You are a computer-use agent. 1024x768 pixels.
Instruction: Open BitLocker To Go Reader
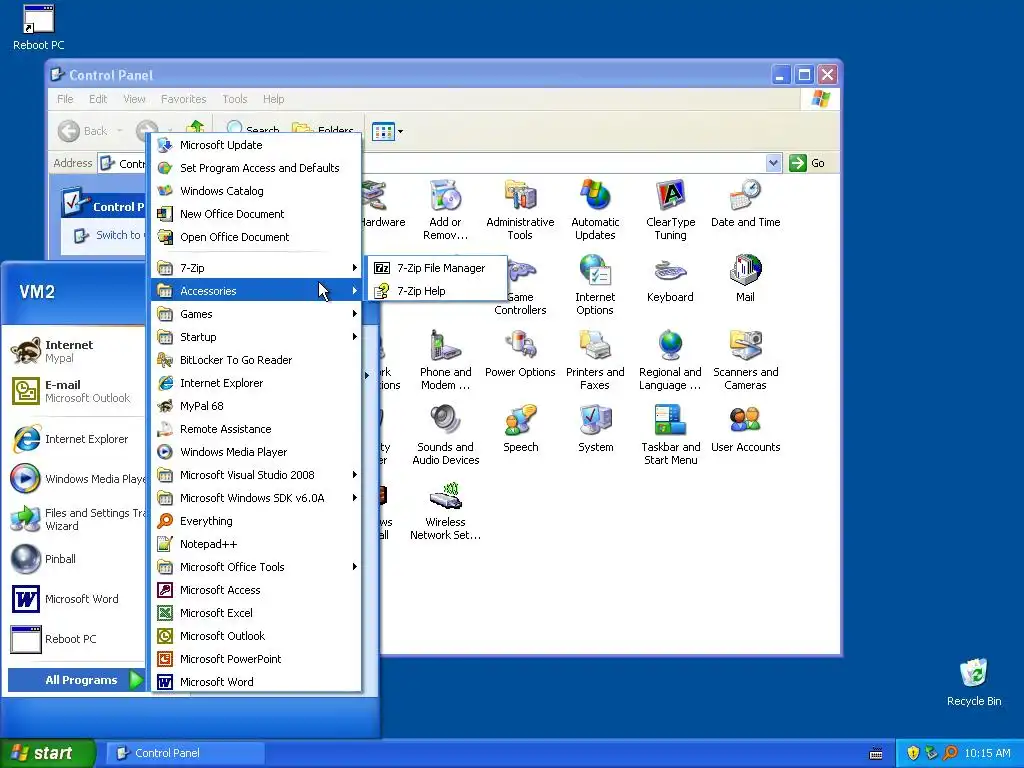(257, 360)
